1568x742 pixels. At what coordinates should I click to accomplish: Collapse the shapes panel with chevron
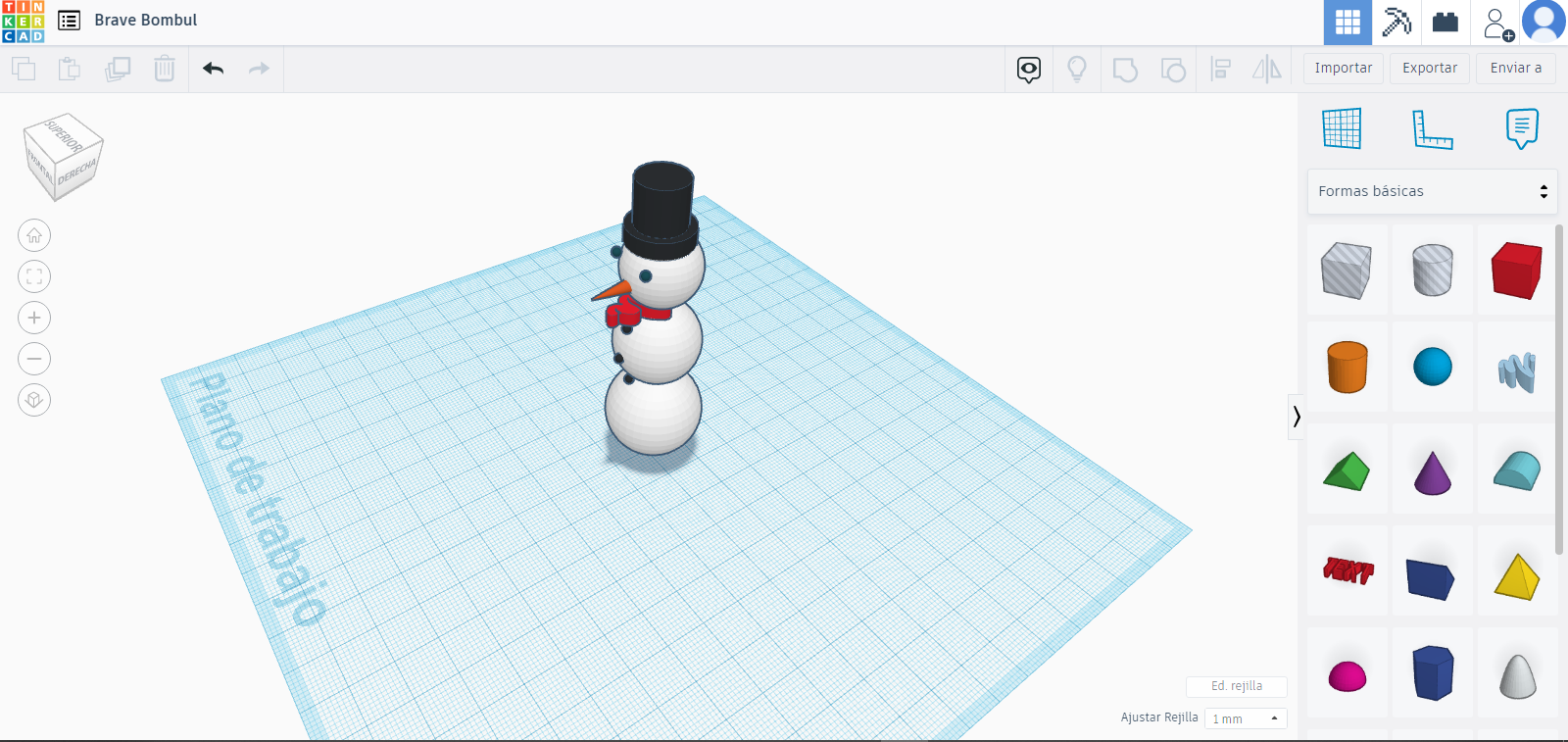1297,417
